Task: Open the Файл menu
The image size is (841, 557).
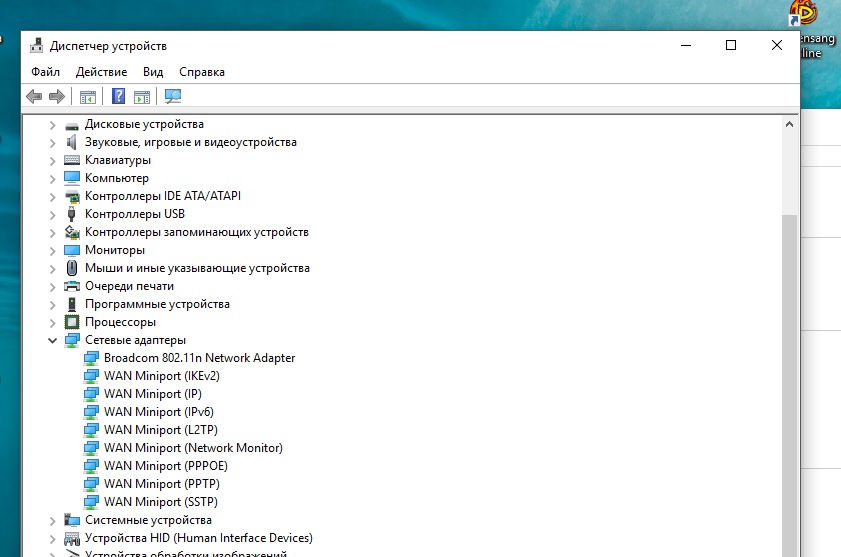Action: 45,72
